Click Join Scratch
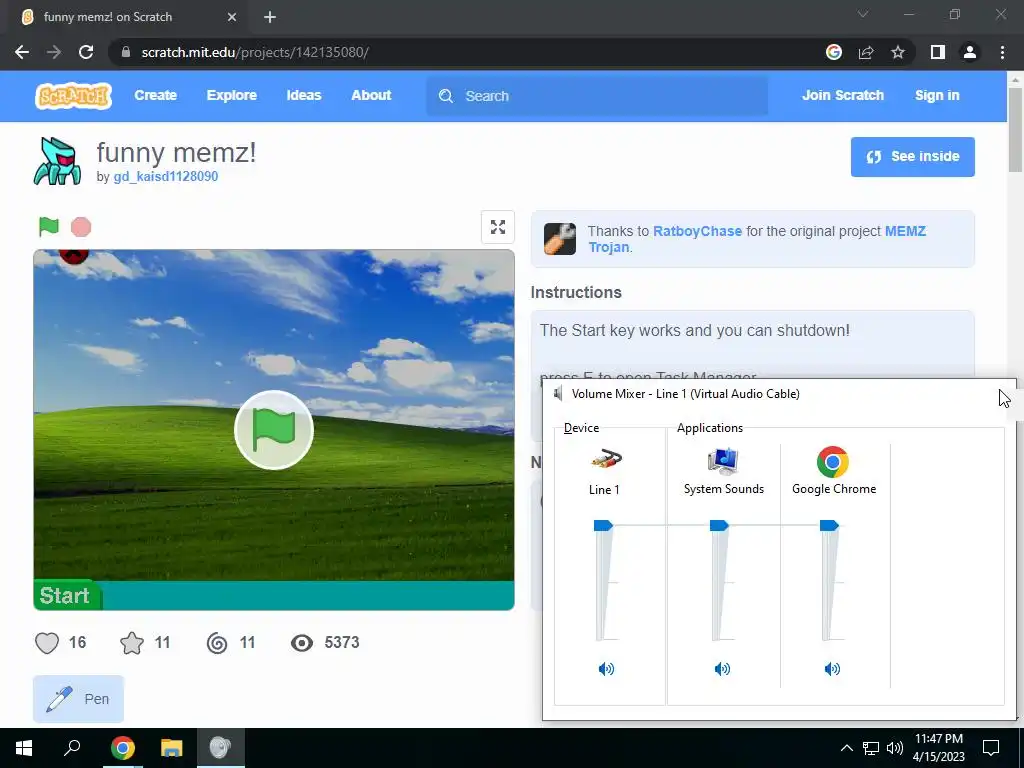Screen dimensions: 1024x768 [842, 95]
